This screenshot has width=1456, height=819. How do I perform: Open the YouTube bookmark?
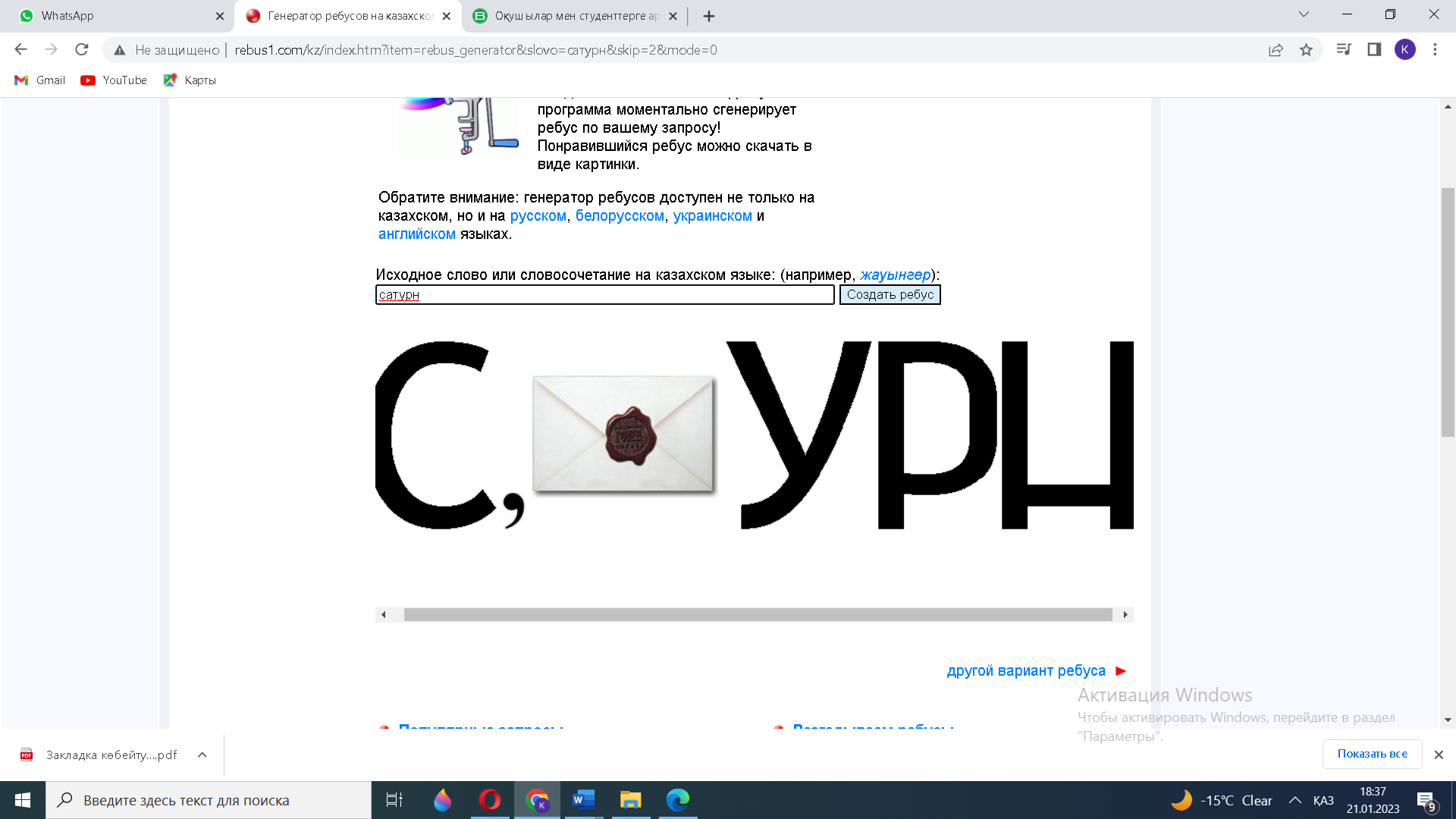click(x=115, y=80)
